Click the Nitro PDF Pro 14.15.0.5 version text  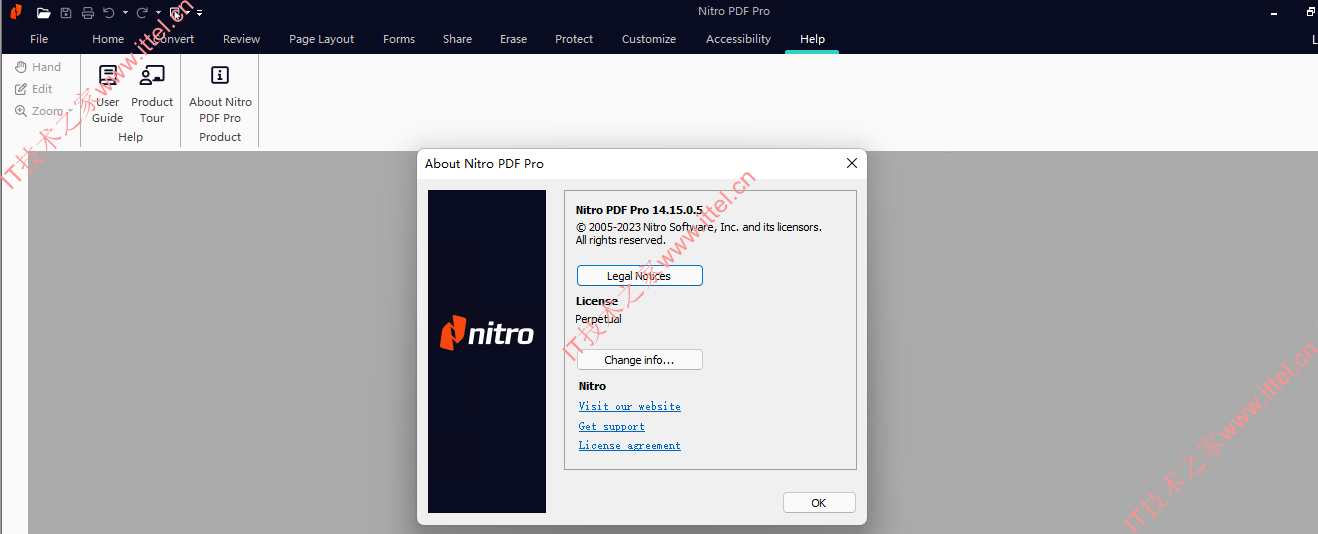tap(639, 210)
